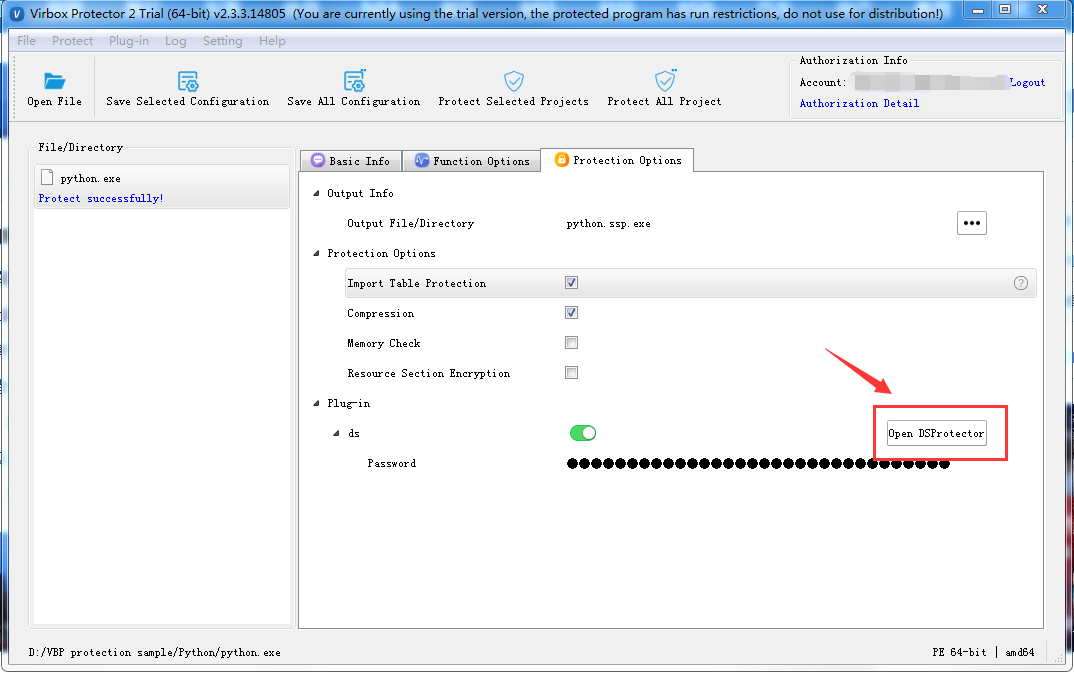Viewport: 1074px width, 674px height.
Task: Collapse the Protection Options section
Action: tap(316, 253)
